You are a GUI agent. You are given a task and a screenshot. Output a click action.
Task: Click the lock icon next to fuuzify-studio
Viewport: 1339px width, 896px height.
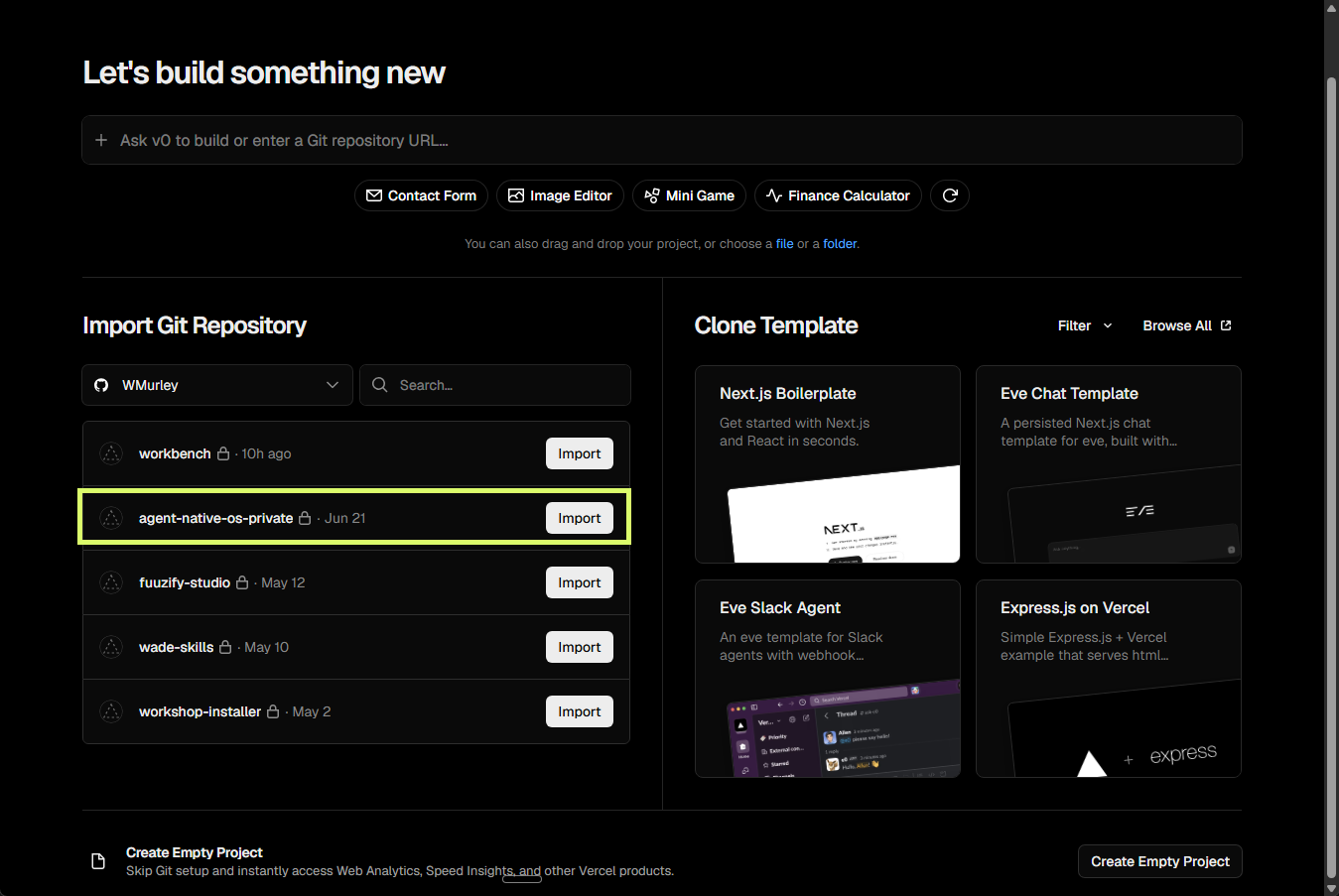(x=242, y=582)
